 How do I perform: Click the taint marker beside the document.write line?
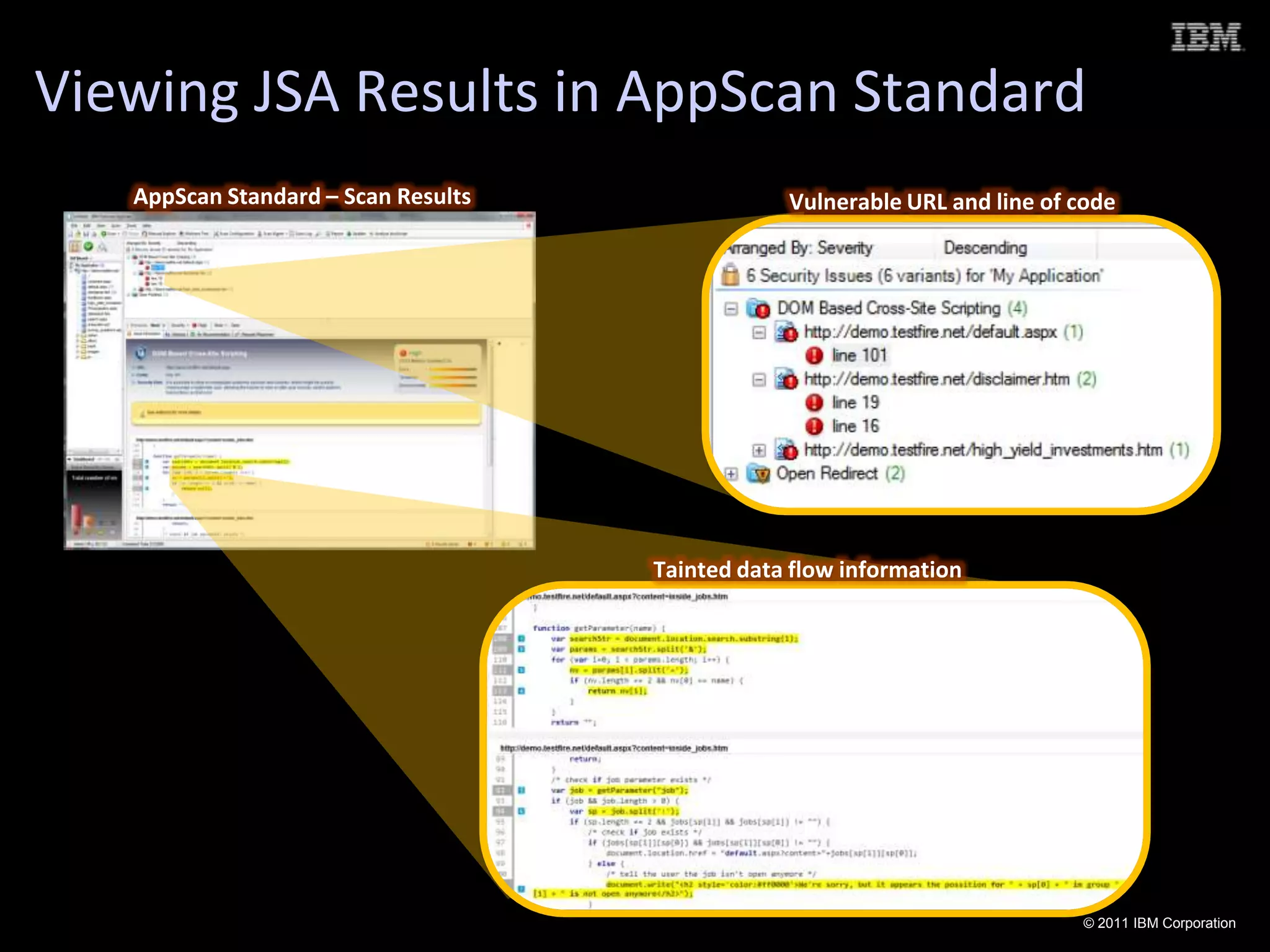click(522, 889)
